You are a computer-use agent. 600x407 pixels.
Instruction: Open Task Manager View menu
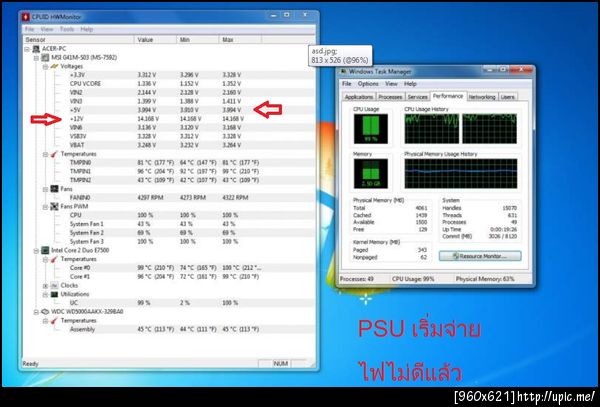click(391, 84)
